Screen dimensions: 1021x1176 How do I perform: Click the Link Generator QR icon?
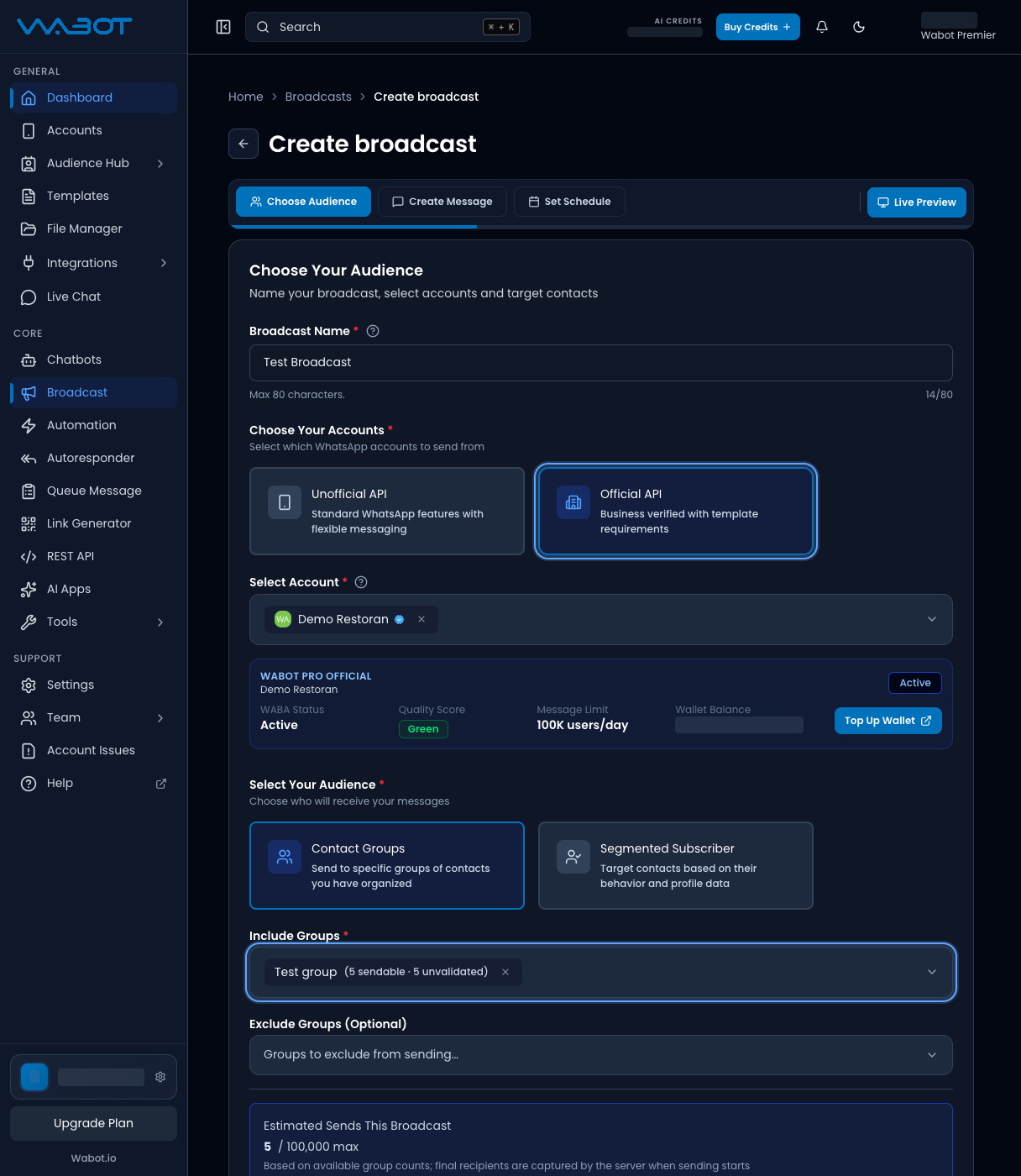[29, 524]
